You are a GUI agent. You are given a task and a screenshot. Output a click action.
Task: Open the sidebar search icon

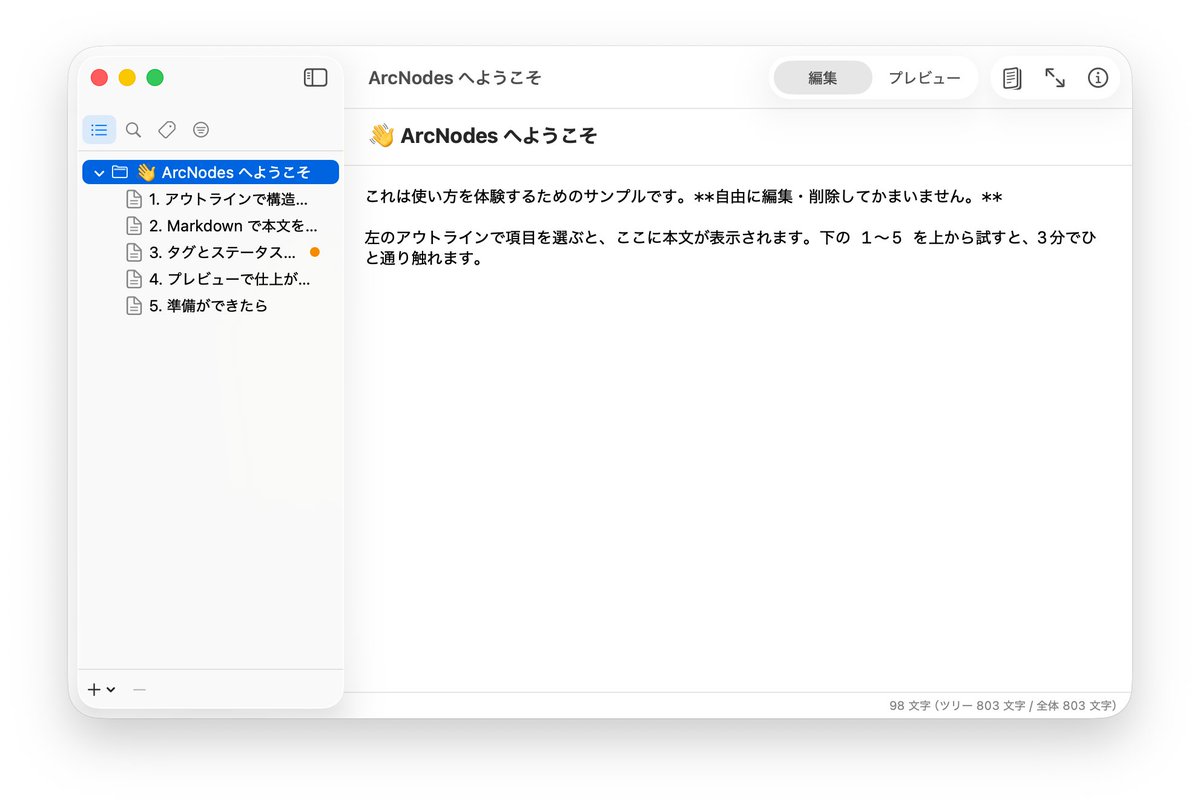[133, 130]
